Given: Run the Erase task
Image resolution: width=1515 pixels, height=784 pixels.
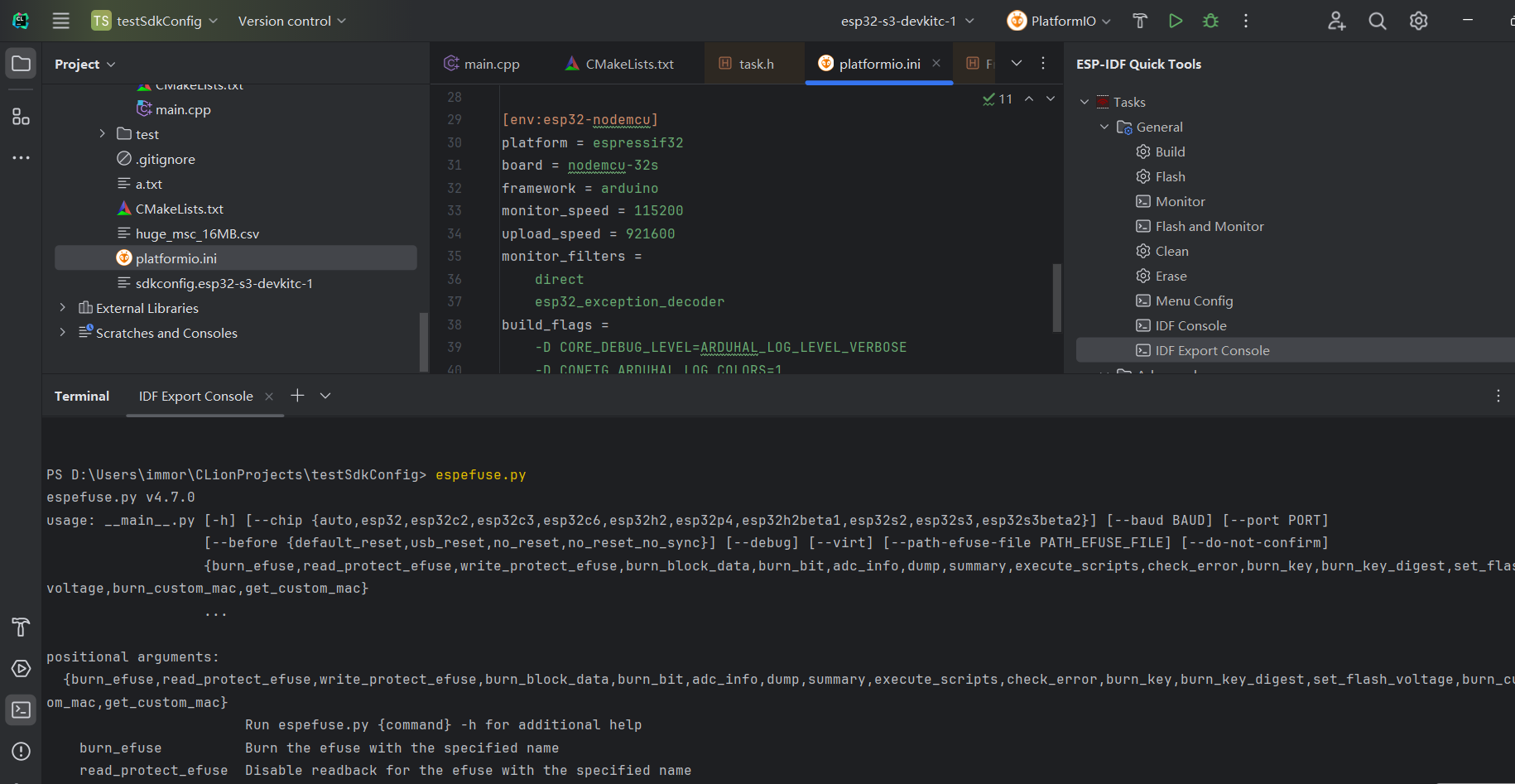Looking at the screenshot, I should [x=1161, y=276].
